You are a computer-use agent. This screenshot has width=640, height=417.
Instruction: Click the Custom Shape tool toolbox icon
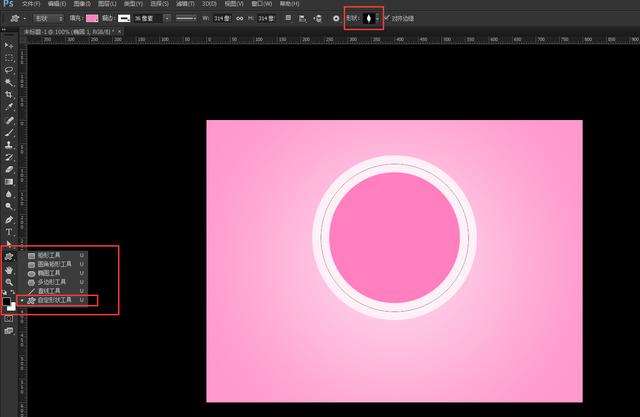(9, 257)
